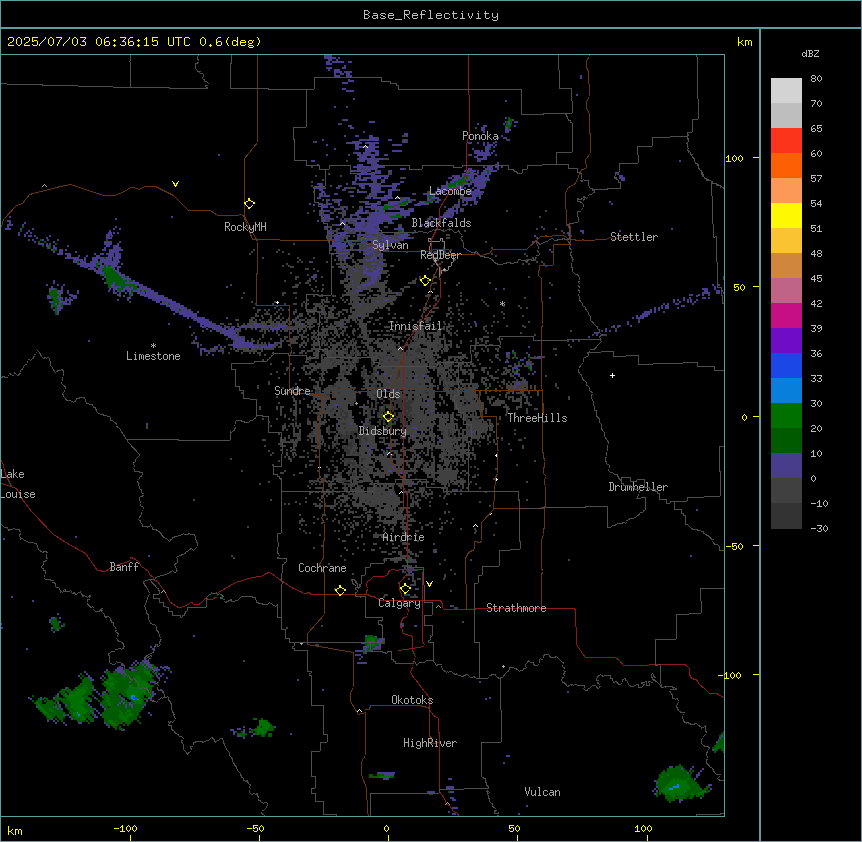This screenshot has width=862, height=842.
Task: Click the Blackfalds city label
Action: coord(441,223)
